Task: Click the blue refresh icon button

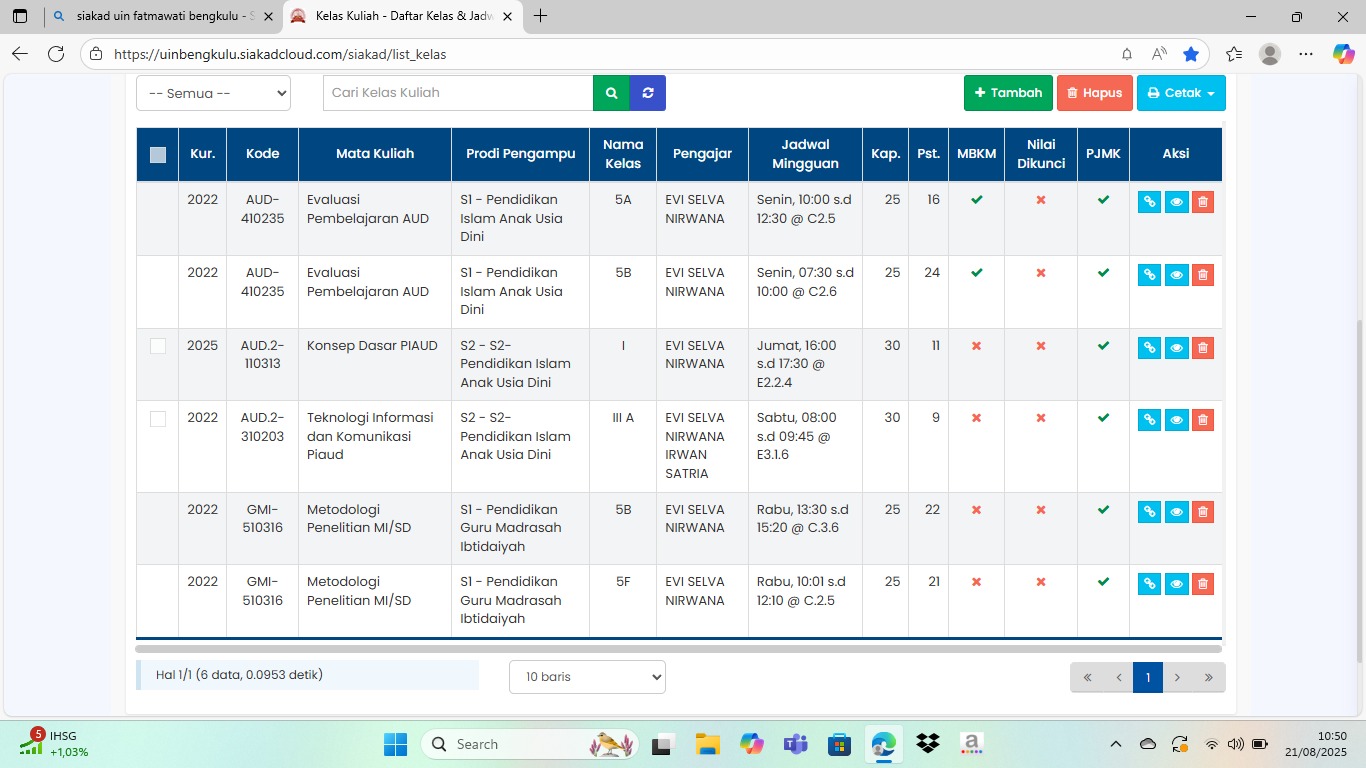Action: coord(648,93)
